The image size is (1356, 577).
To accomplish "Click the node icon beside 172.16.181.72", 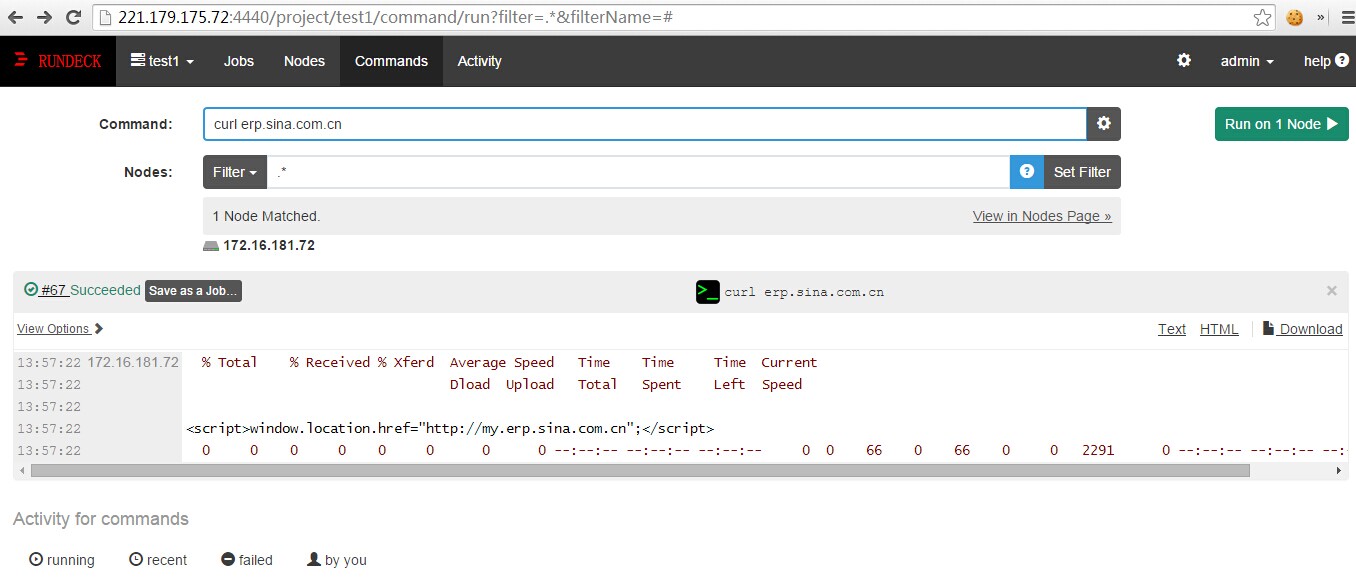I will (x=211, y=245).
